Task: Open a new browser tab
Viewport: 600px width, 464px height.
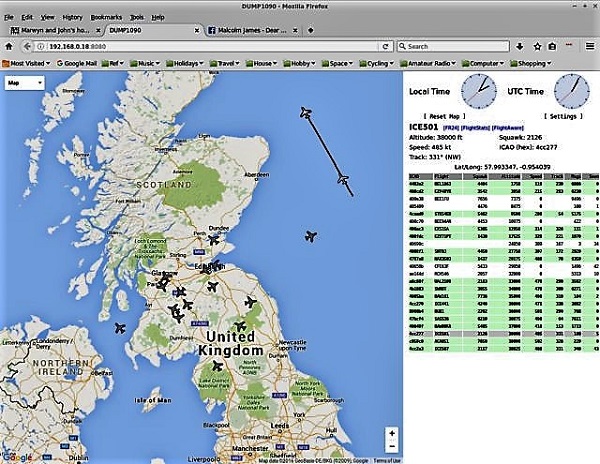Action: [311, 30]
